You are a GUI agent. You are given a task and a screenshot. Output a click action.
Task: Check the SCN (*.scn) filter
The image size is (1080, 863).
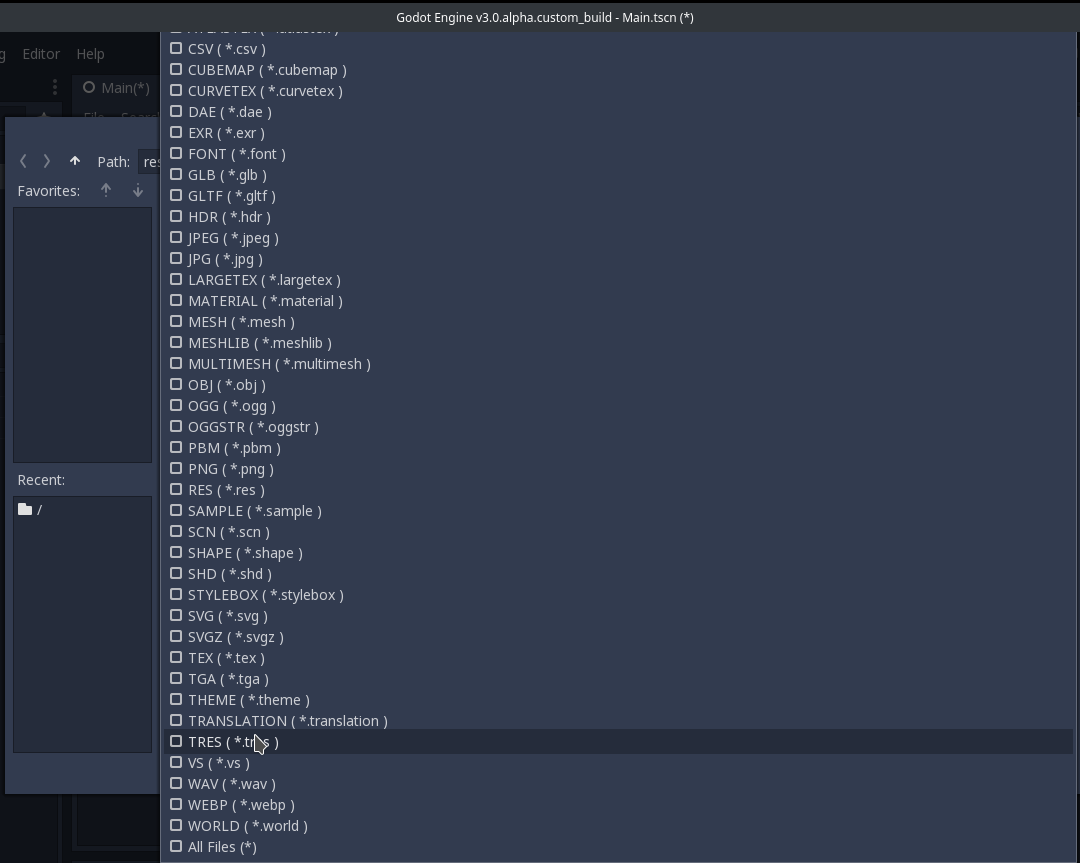pyautogui.click(x=176, y=531)
